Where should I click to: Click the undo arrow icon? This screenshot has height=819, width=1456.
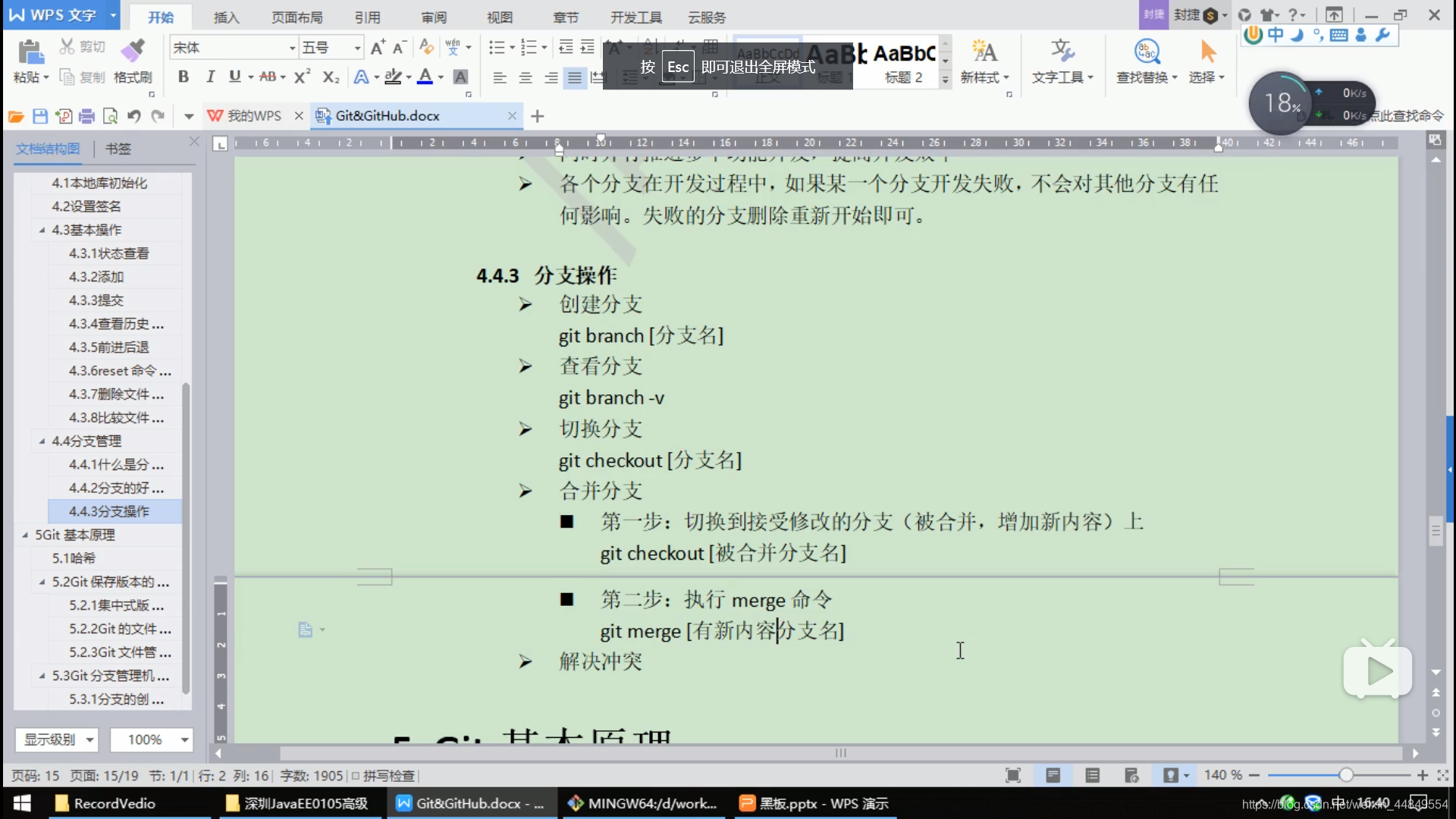(134, 116)
